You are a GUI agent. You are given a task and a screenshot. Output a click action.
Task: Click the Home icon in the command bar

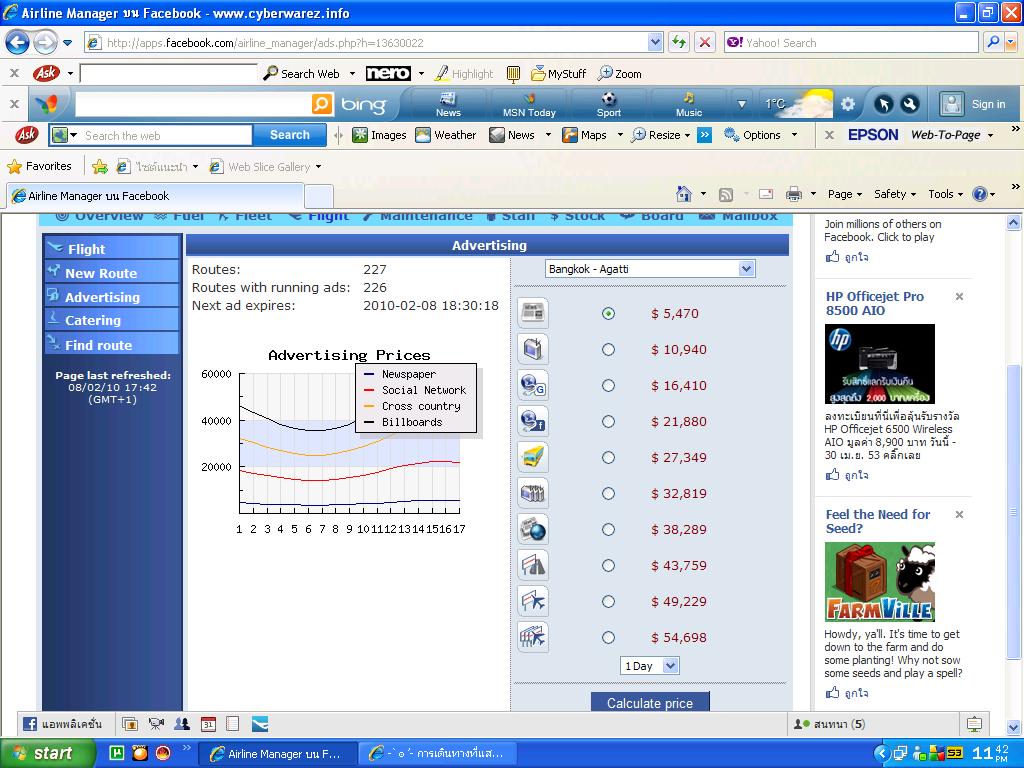tap(684, 194)
